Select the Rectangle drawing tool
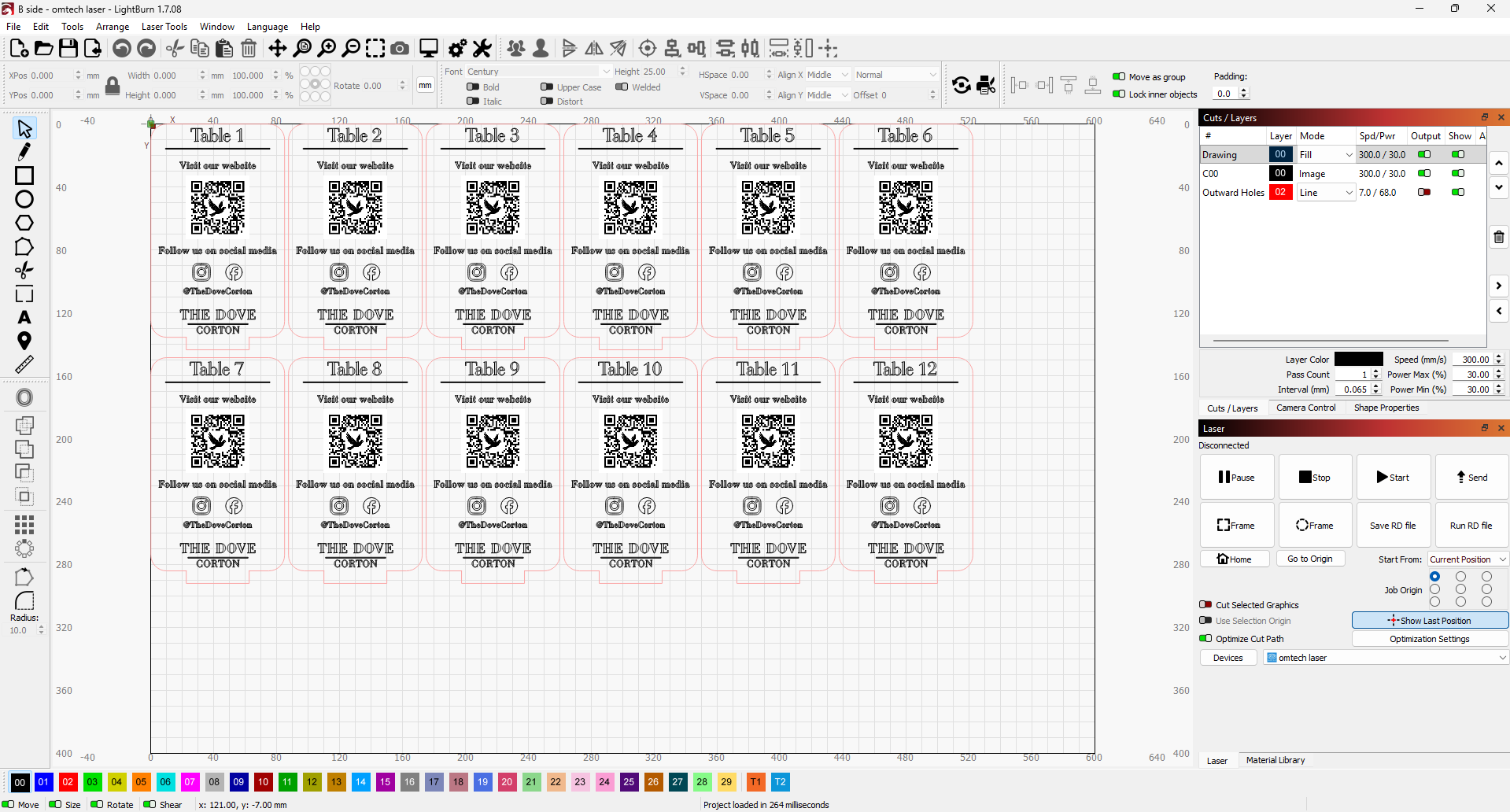 tap(24, 175)
